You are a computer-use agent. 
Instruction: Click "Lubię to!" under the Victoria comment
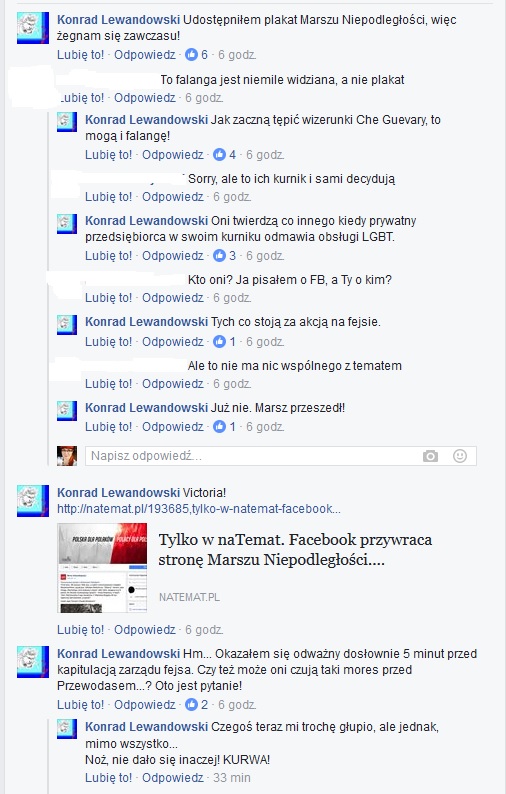pyautogui.click(x=81, y=630)
